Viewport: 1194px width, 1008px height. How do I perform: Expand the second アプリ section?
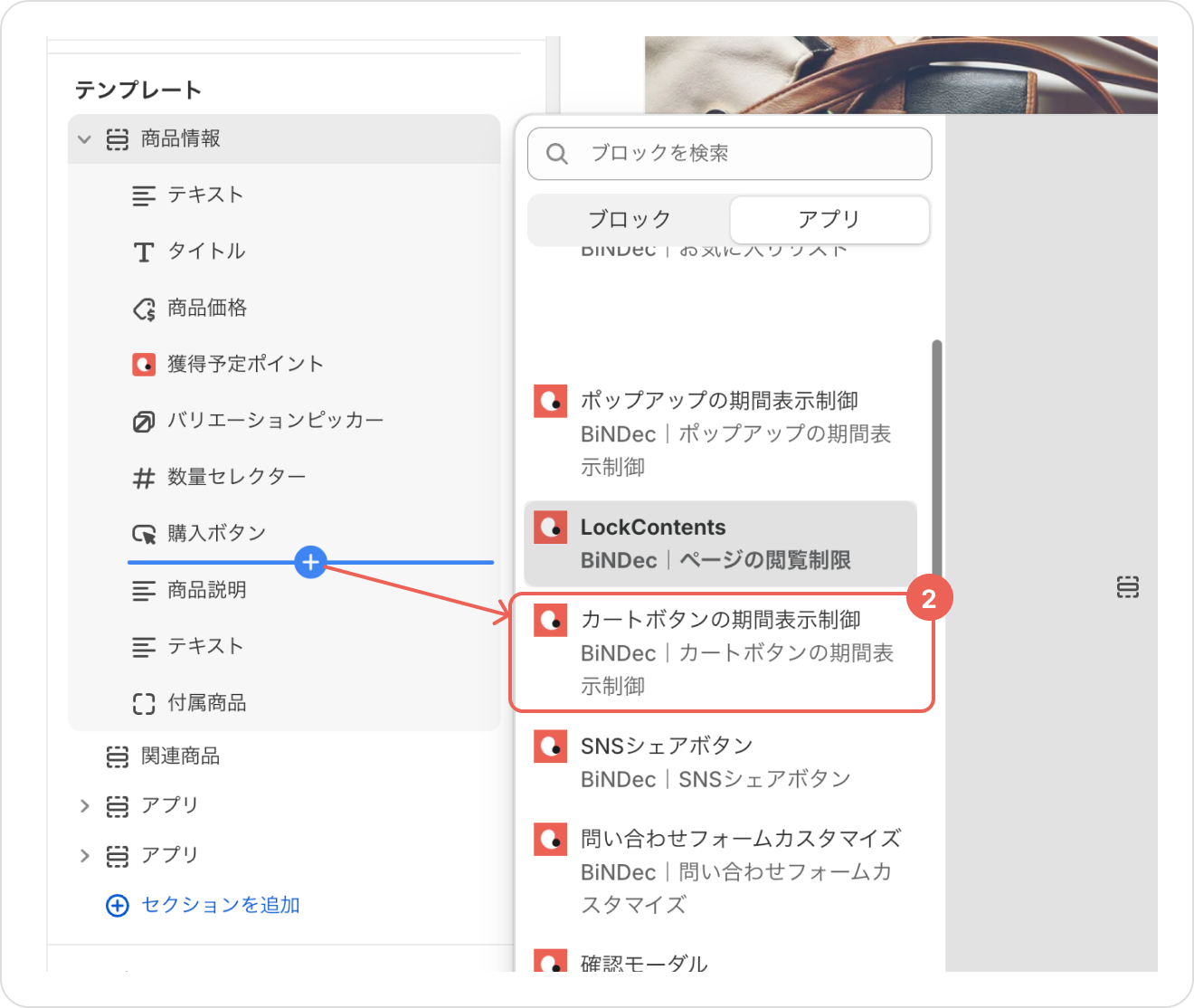85,855
